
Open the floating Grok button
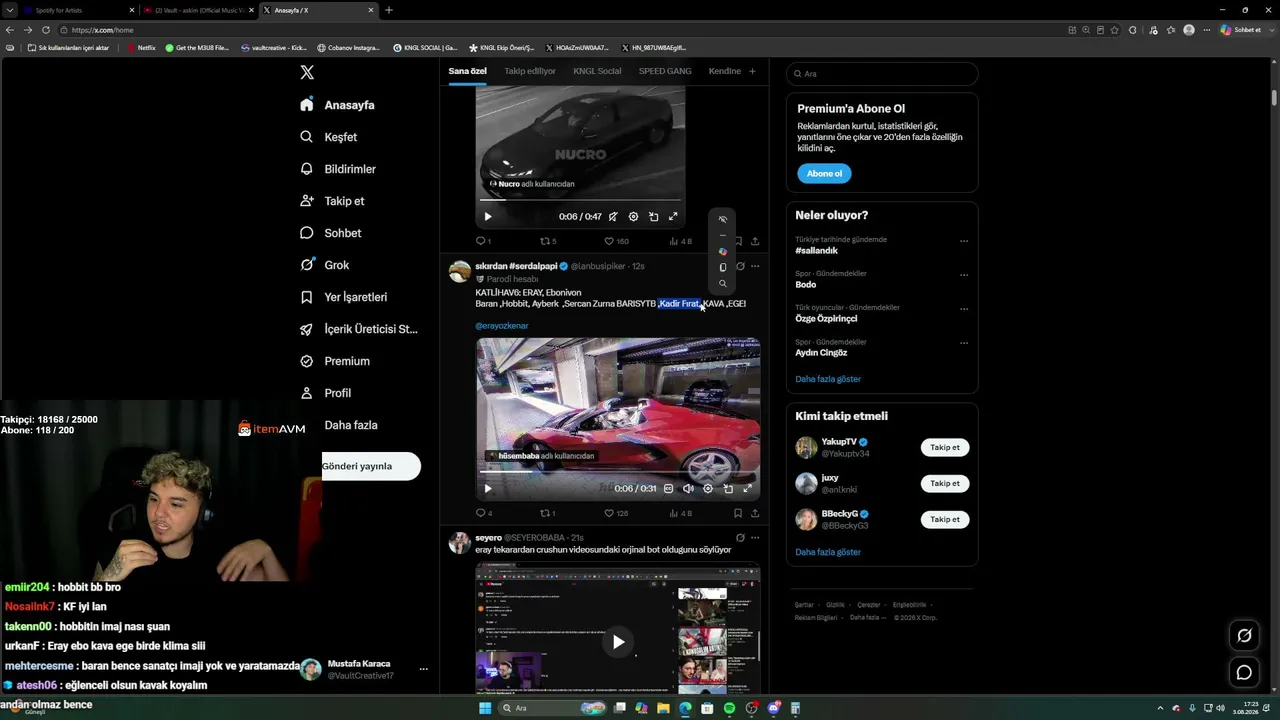tap(1244, 635)
